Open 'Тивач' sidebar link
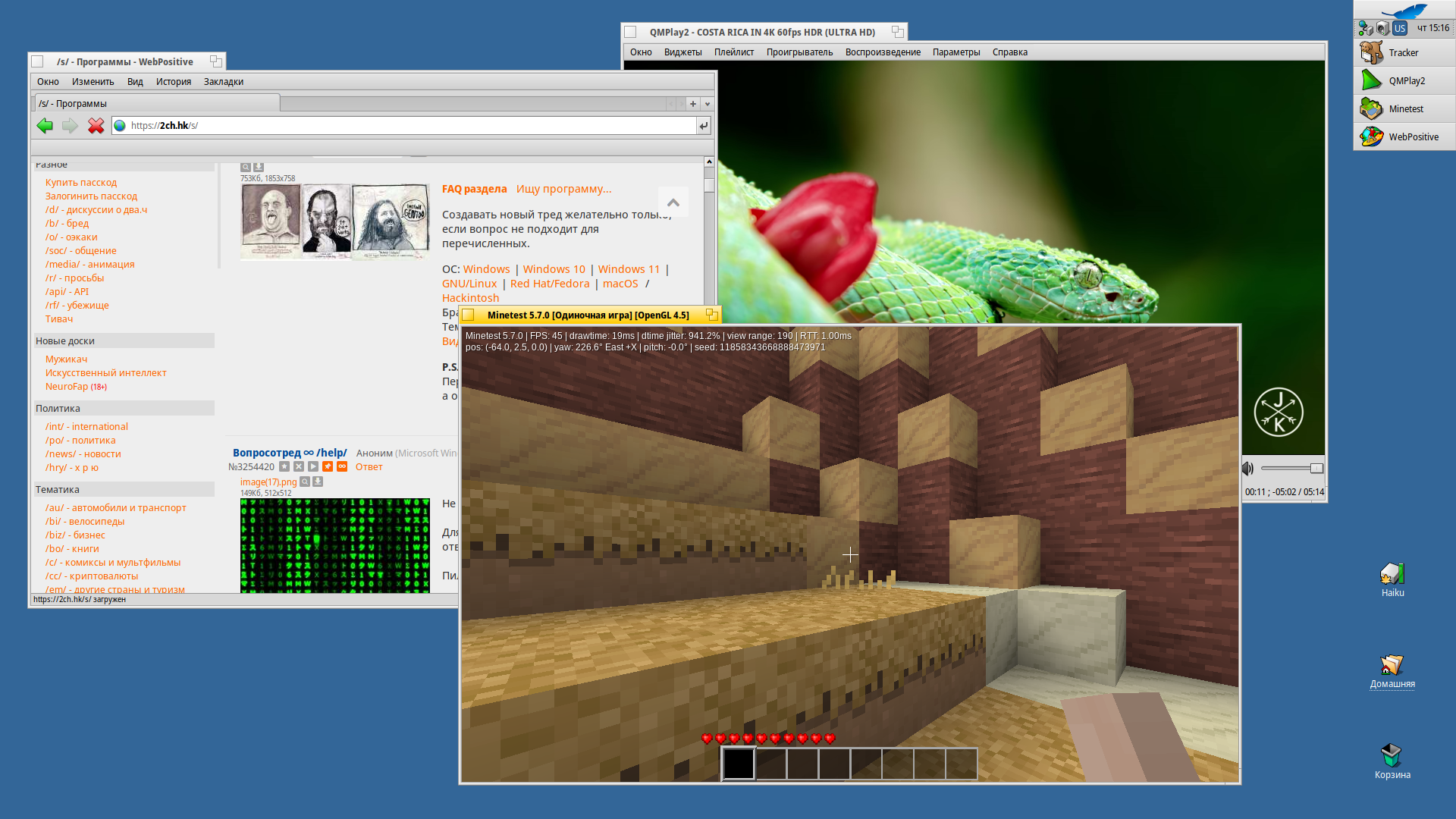 coord(59,319)
